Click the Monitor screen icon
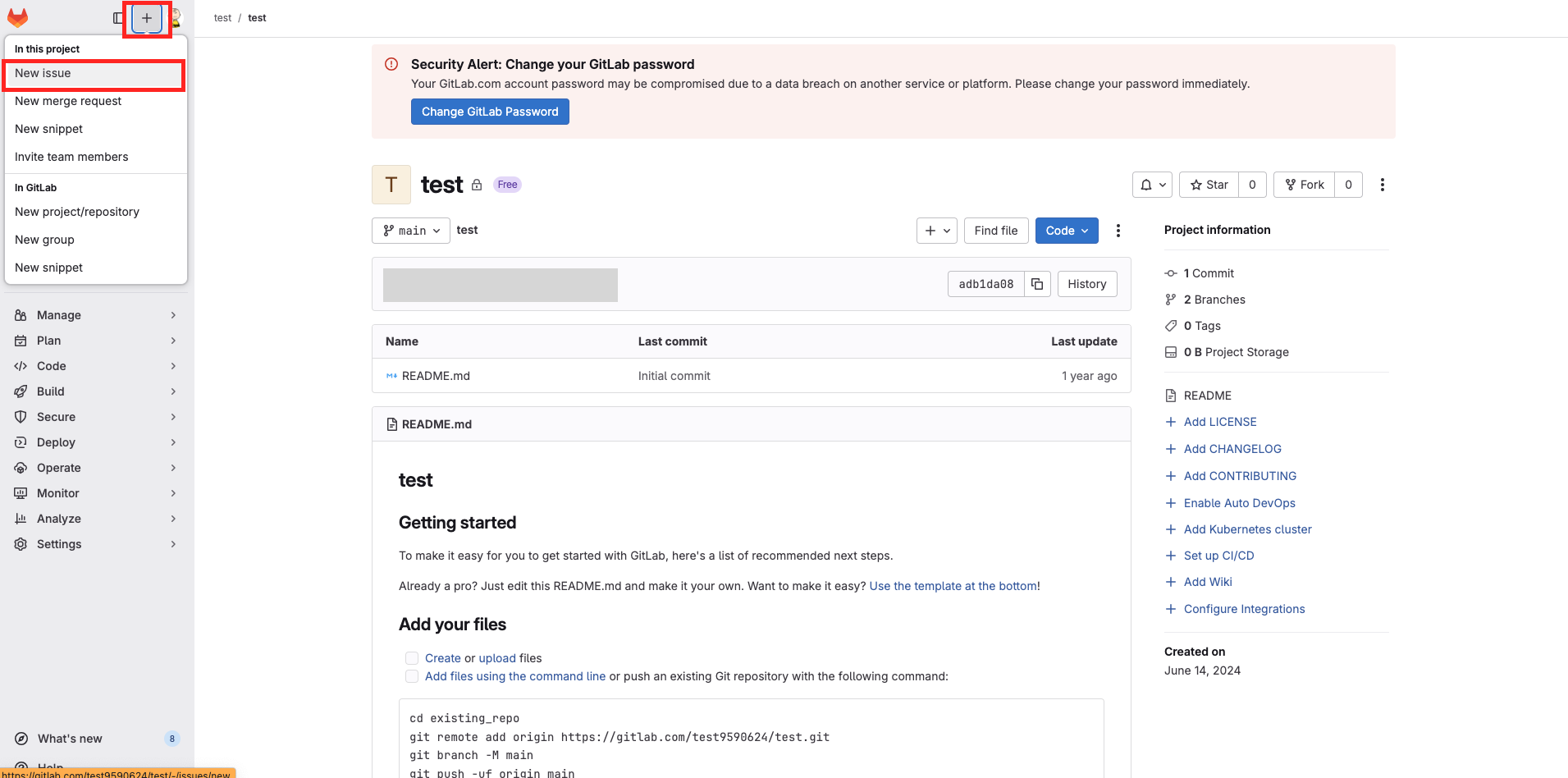The height and width of the screenshot is (778, 1568). click(x=21, y=493)
